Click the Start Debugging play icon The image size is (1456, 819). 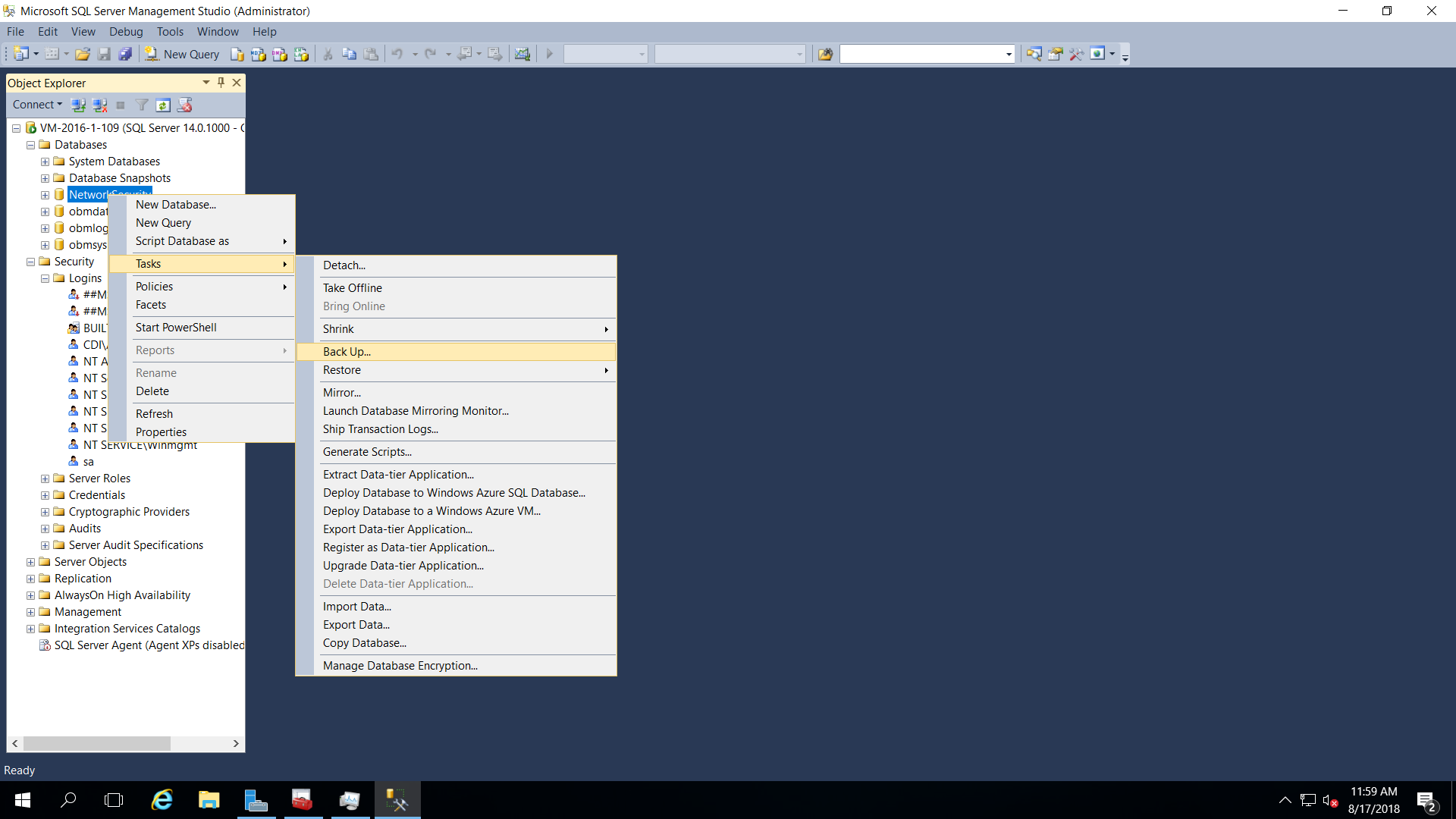tap(550, 54)
